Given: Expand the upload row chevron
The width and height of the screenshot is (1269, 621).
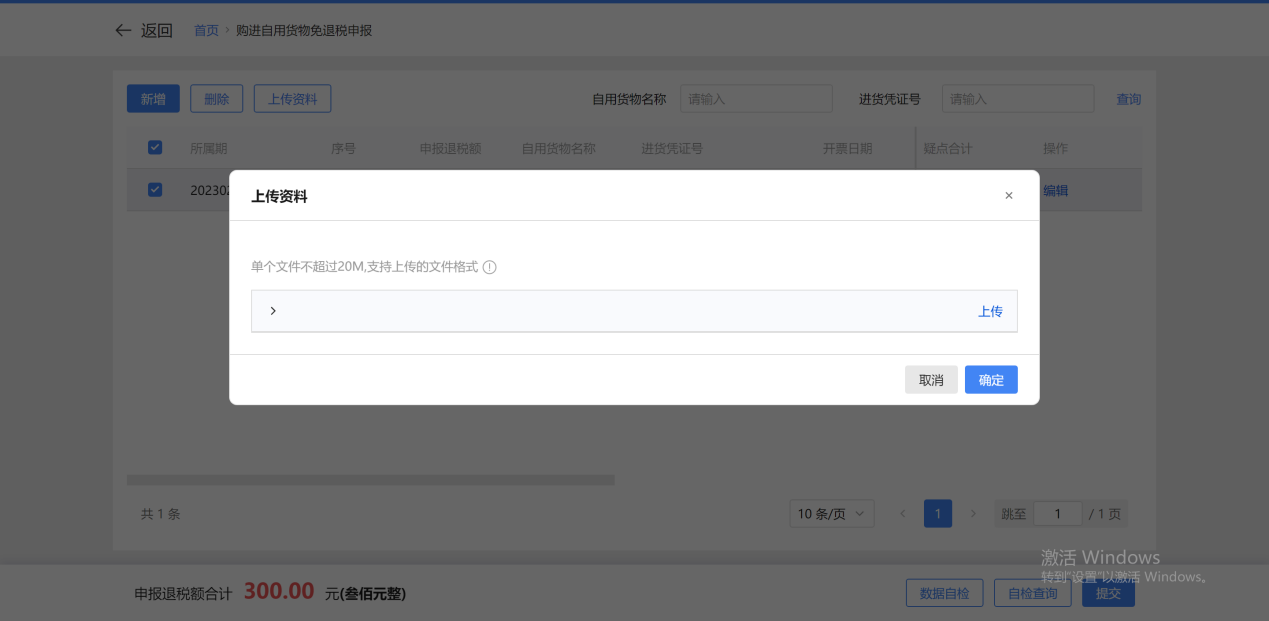Looking at the screenshot, I should click(273, 311).
